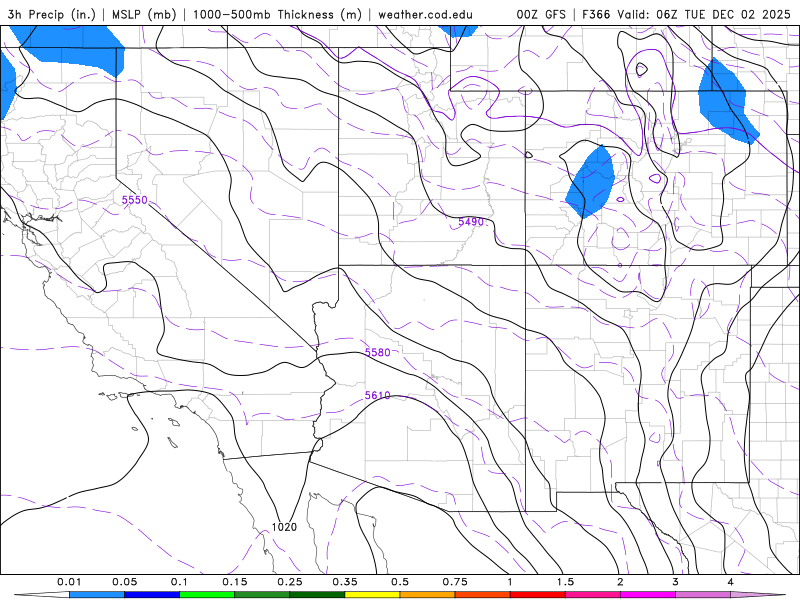
Task: Click the yellow 0.35 legend swatch
Action: click(x=372, y=595)
